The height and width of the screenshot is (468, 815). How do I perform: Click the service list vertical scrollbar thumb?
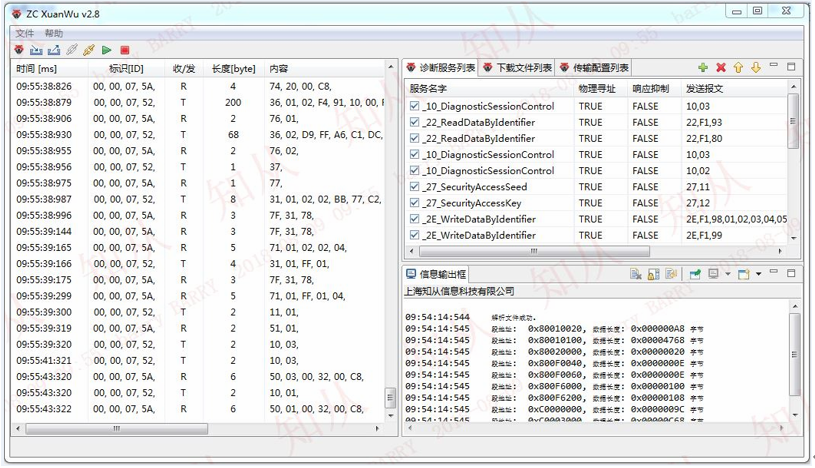793,121
